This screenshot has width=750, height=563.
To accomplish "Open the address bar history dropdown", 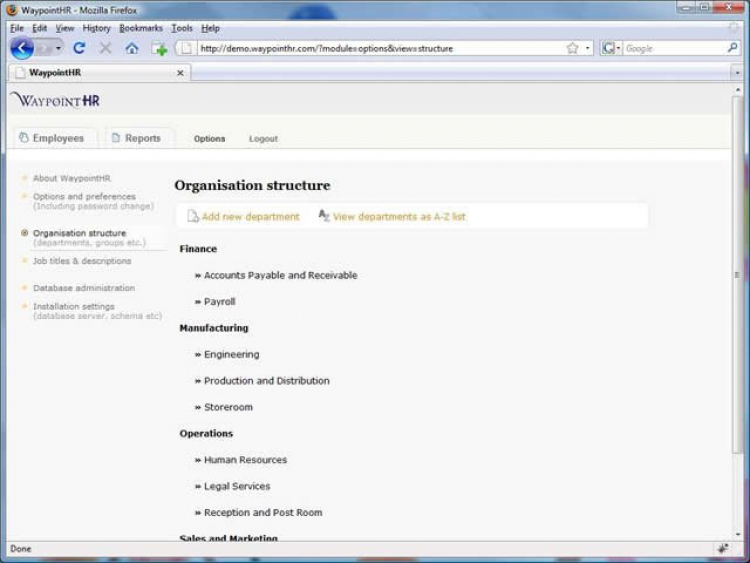I will (587, 48).
